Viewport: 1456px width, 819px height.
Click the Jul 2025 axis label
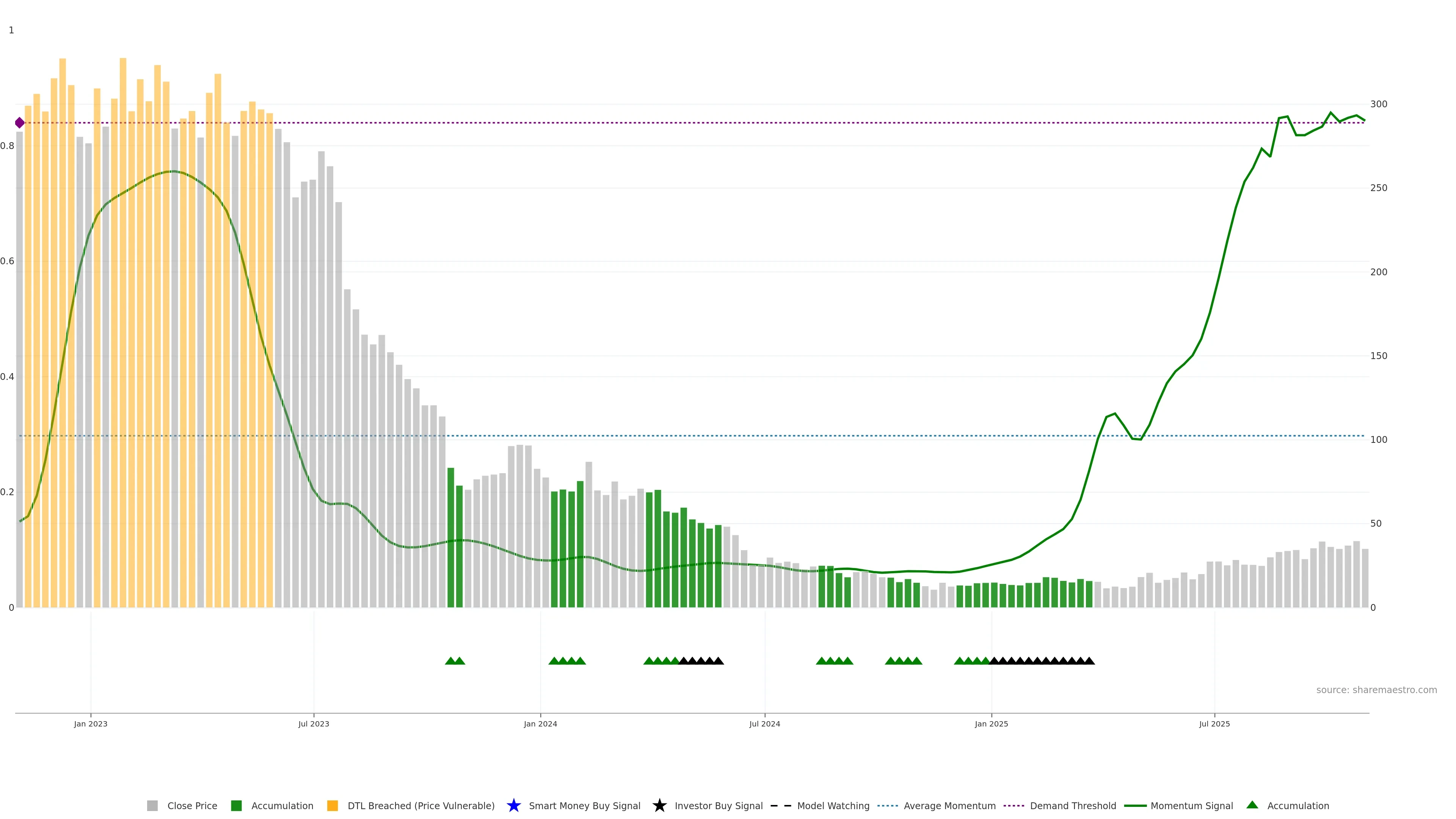(x=1214, y=723)
